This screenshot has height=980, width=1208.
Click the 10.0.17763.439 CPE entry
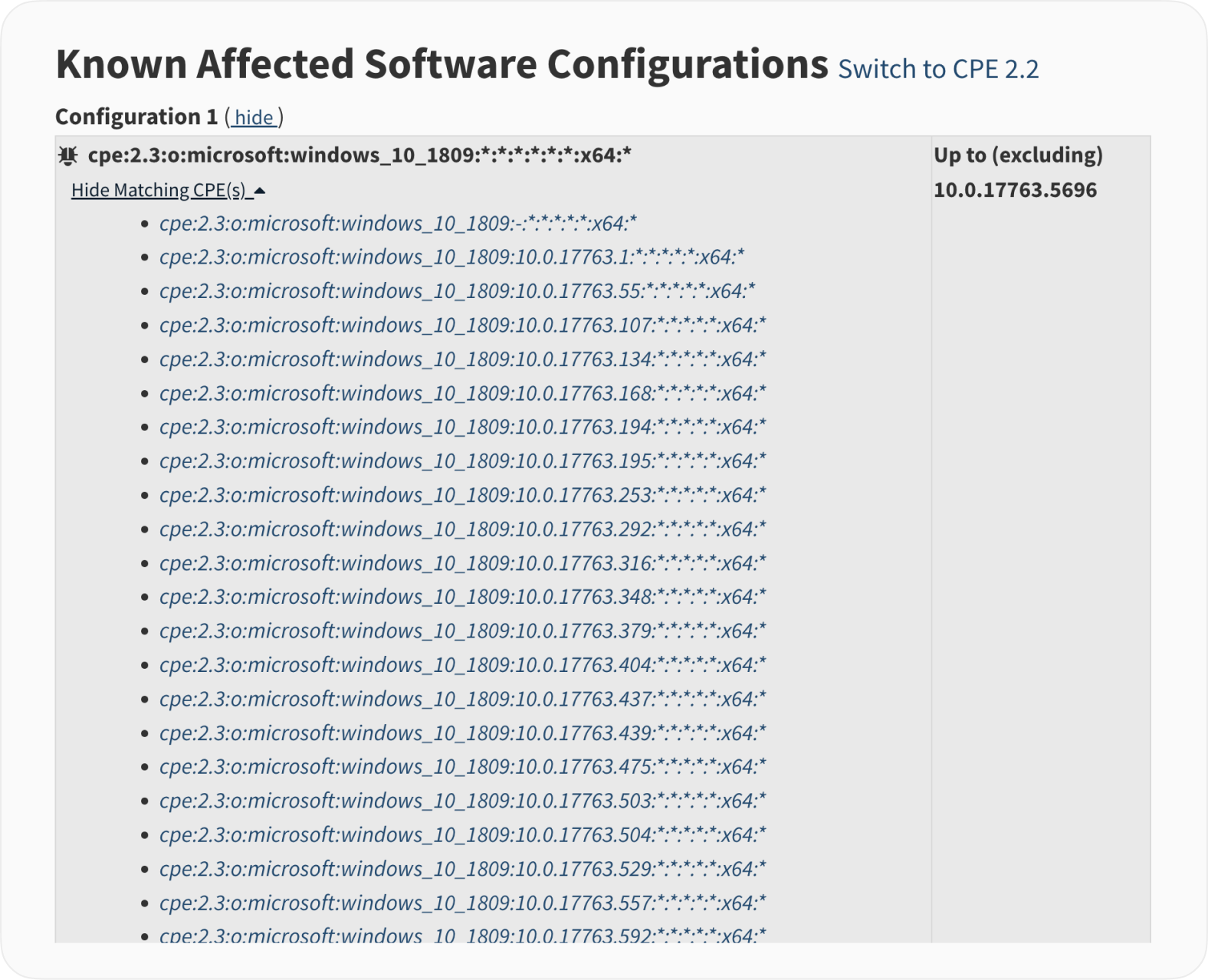click(462, 733)
